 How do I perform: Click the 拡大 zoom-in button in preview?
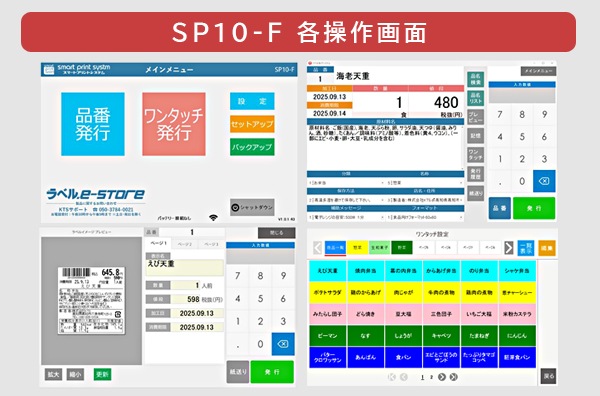coord(53,374)
